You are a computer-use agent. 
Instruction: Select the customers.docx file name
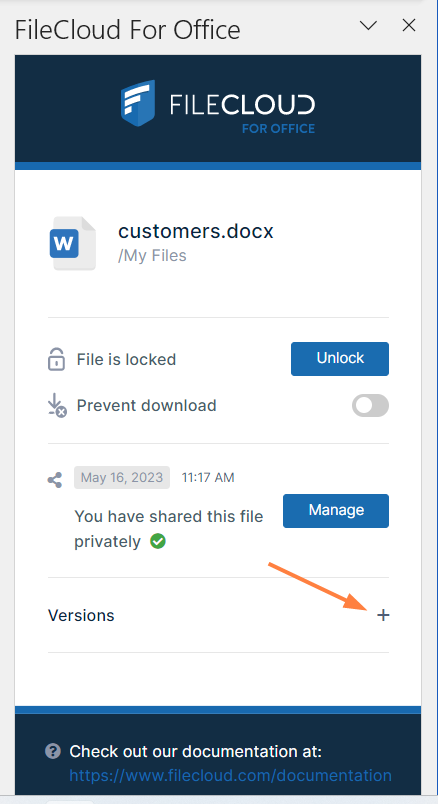click(x=196, y=231)
